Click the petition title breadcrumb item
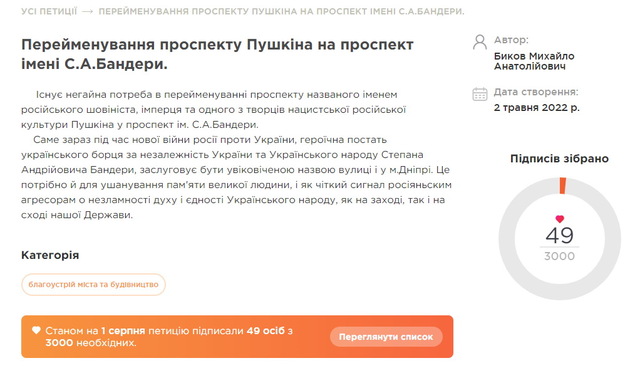640x368 pixels. click(x=281, y=11)
